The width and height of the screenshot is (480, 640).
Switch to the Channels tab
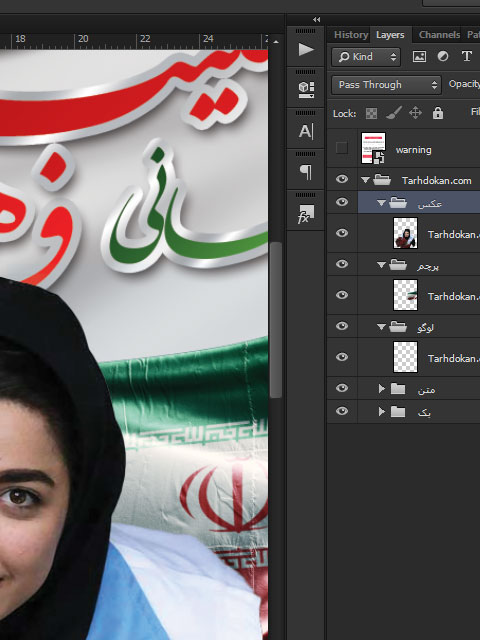point(439,35)
